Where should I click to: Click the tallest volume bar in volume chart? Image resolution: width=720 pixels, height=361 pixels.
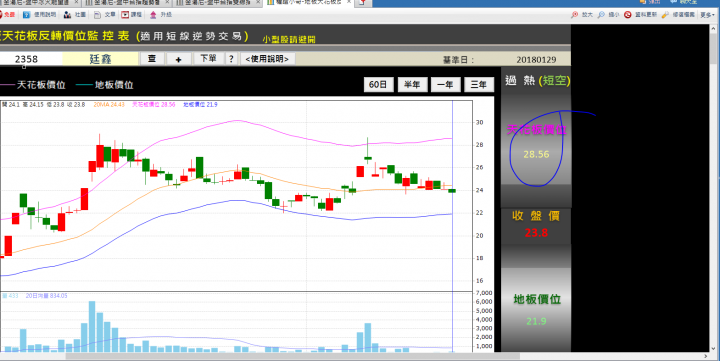pos(92,327)
